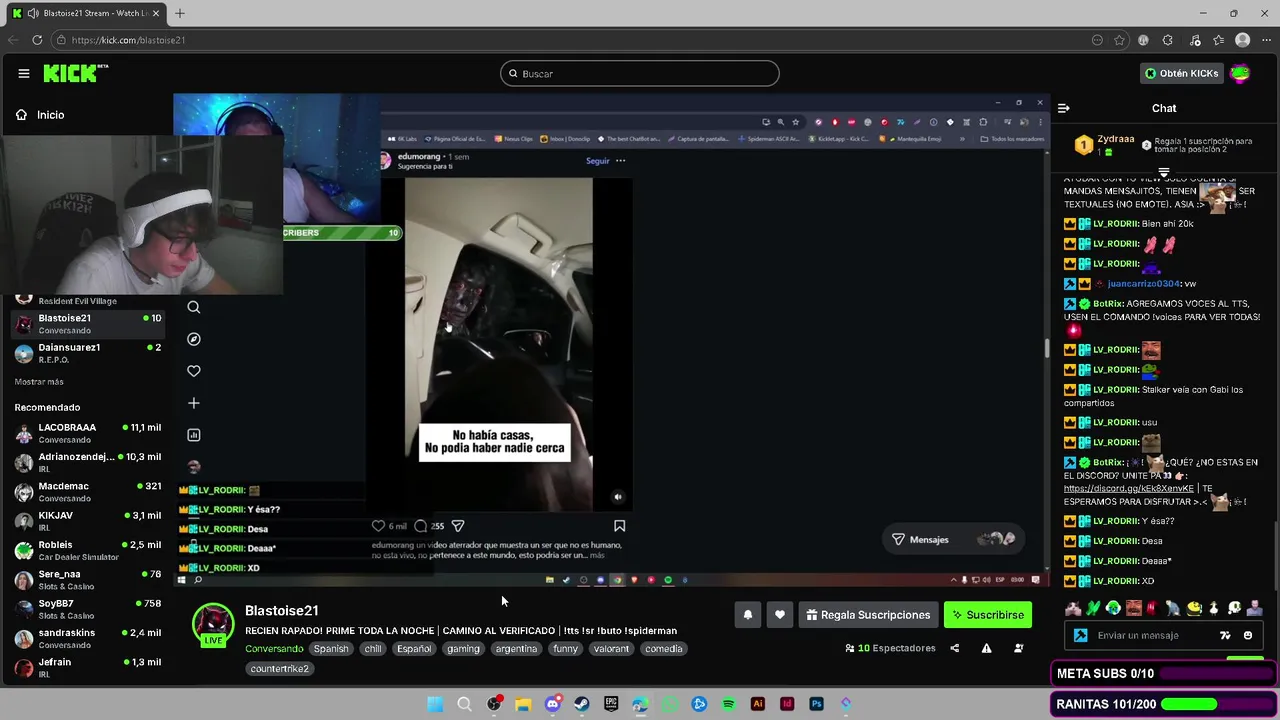Open Jefrain recommended channel

88,667
